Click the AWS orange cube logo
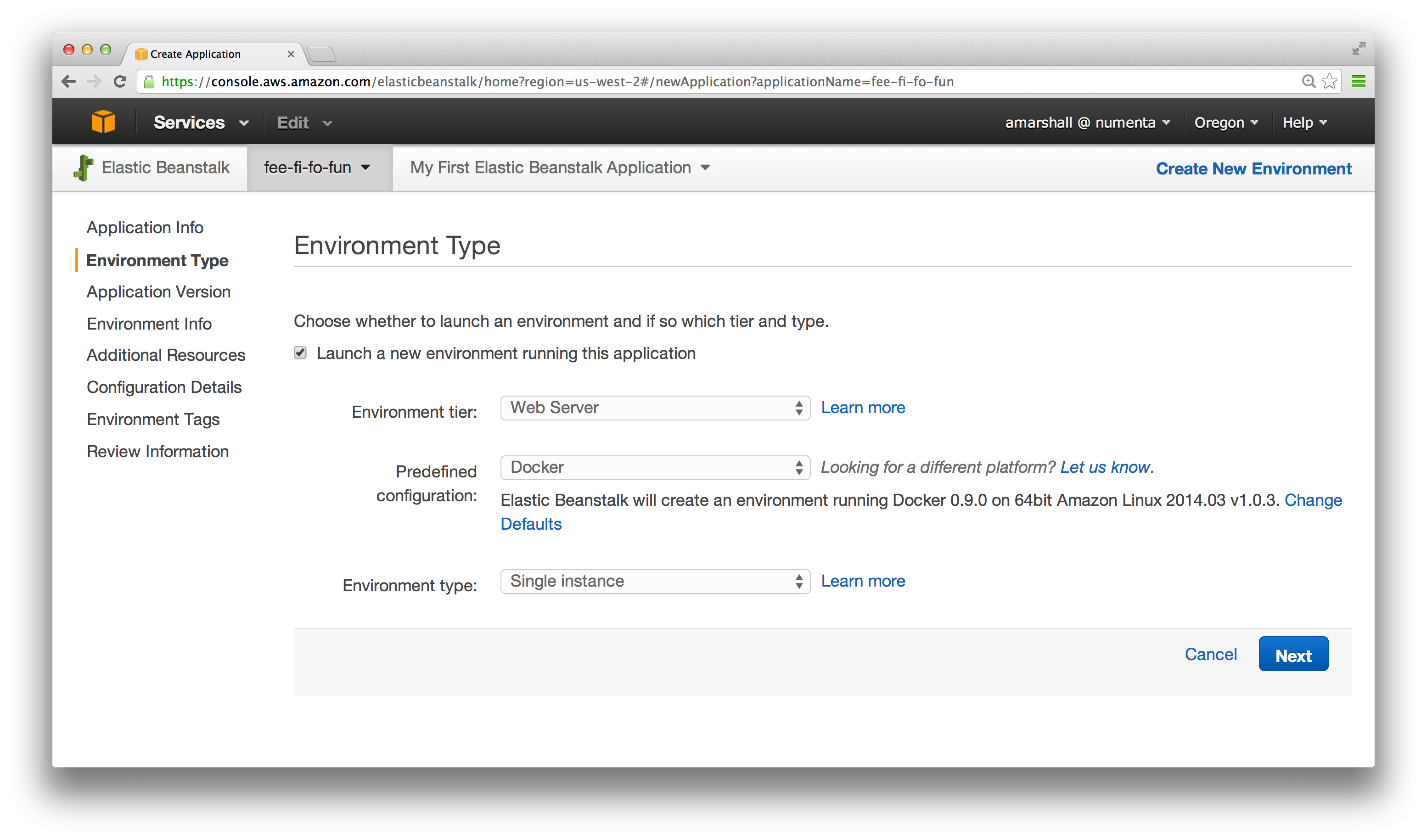The width and height of the screenshot is (1427, 840). [103, 122]
